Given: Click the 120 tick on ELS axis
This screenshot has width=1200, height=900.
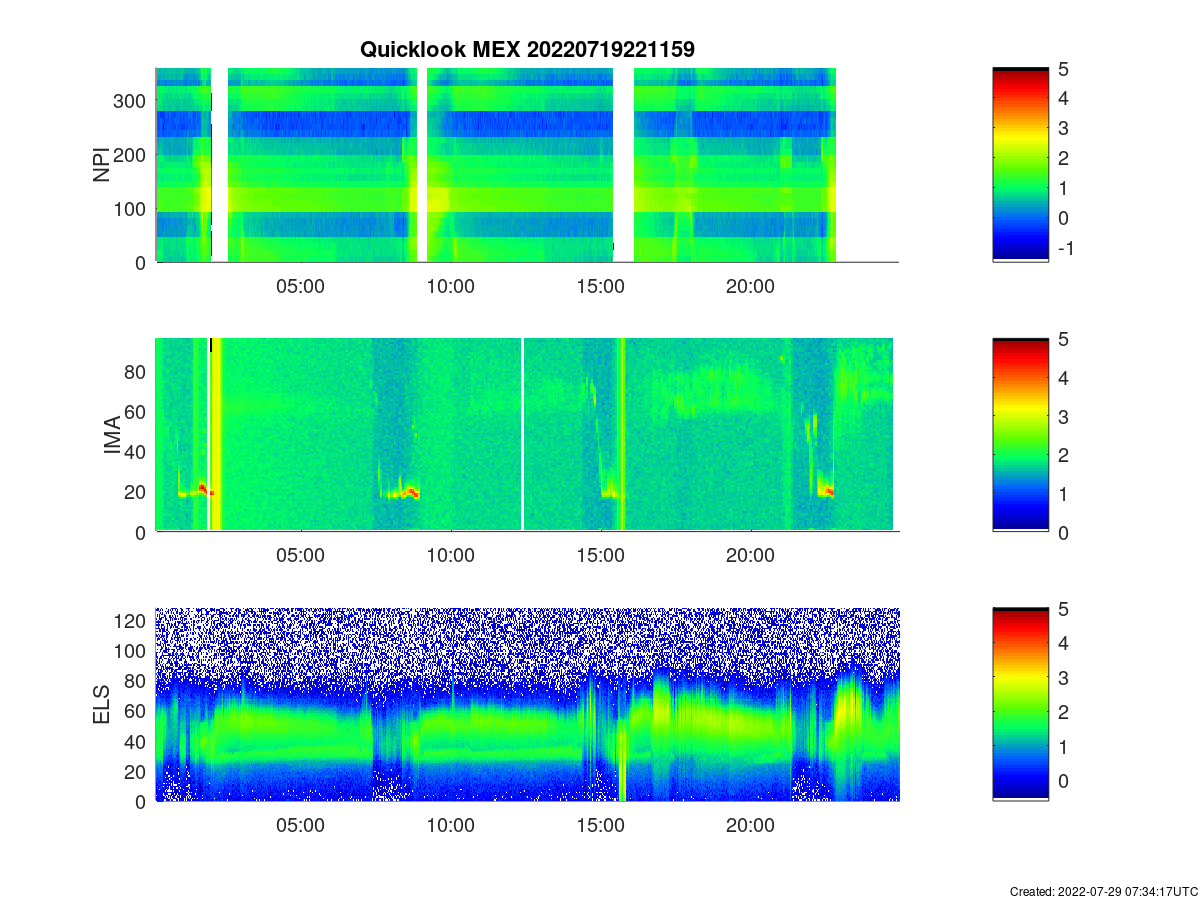Looking at the screenshot, I should (x=132, y=621).
